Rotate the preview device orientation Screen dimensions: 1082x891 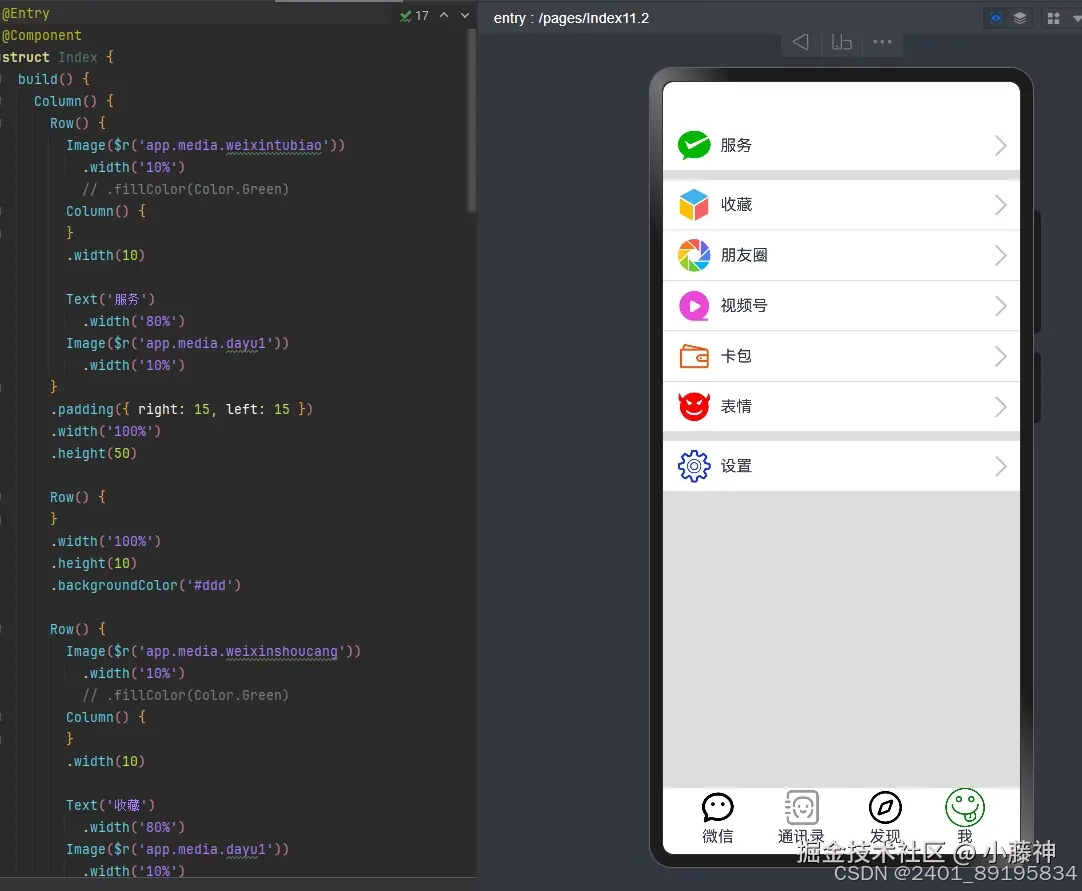point(841,43)
